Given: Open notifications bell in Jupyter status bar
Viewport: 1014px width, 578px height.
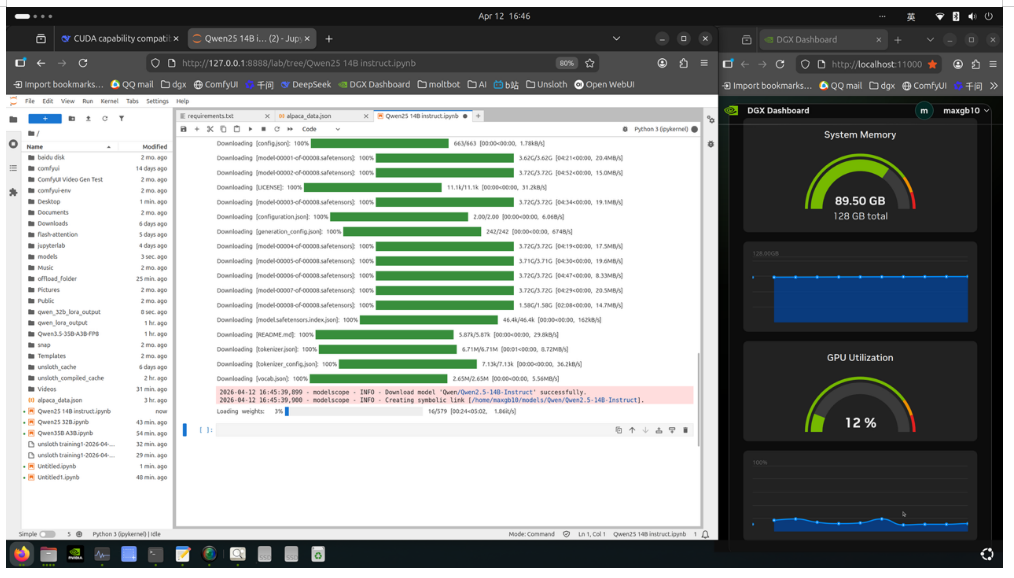Looking at the screenshot, I should click(706, 535).
